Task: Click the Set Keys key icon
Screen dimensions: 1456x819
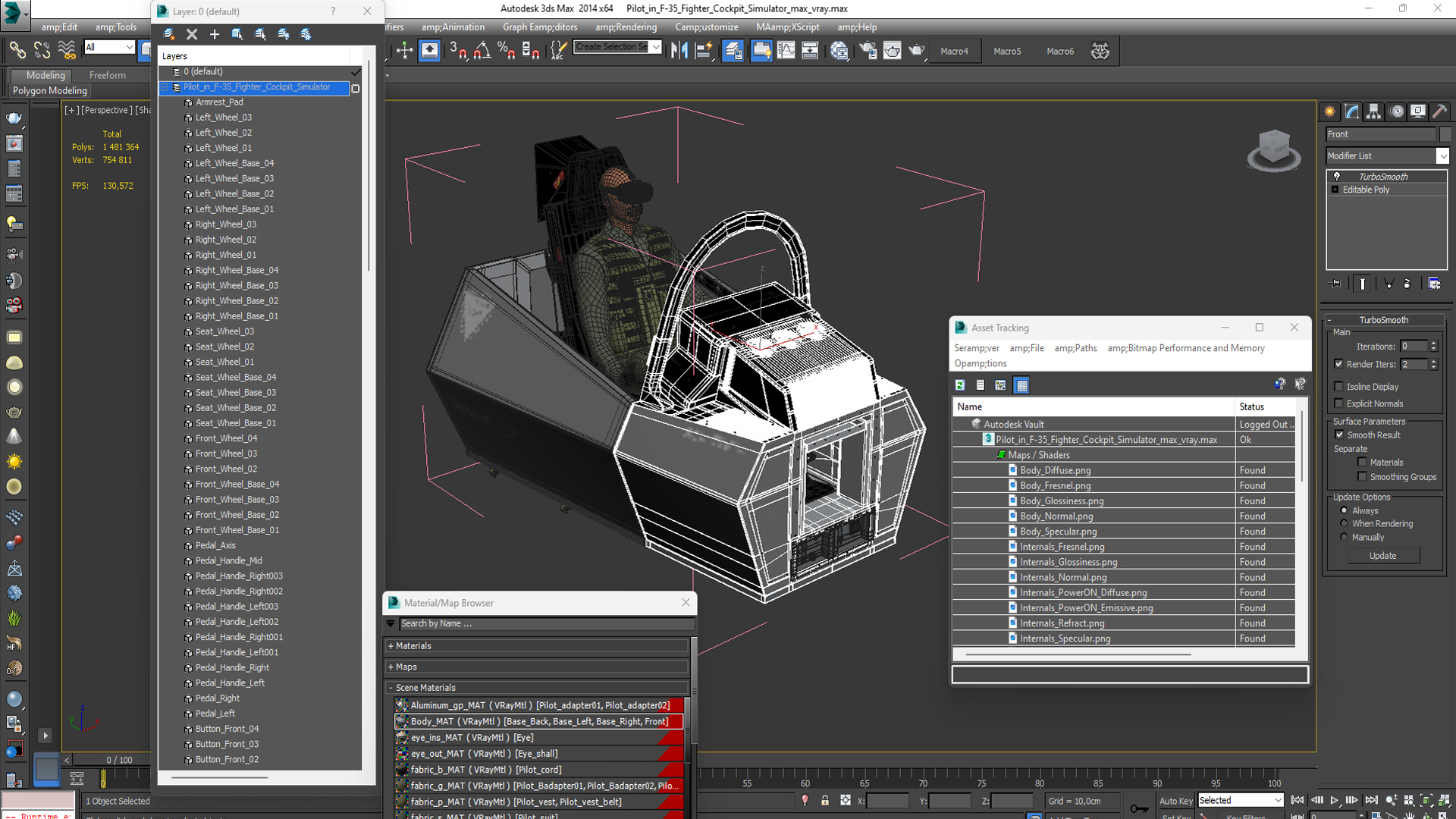Action: [x=1139, y=808]
